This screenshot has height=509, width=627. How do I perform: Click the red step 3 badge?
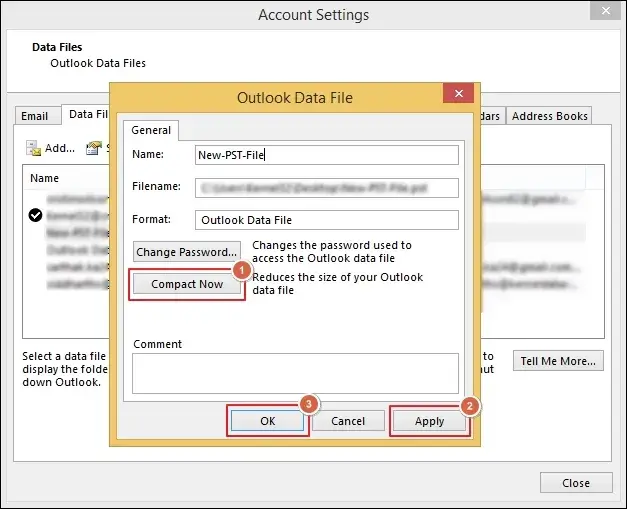310,406
